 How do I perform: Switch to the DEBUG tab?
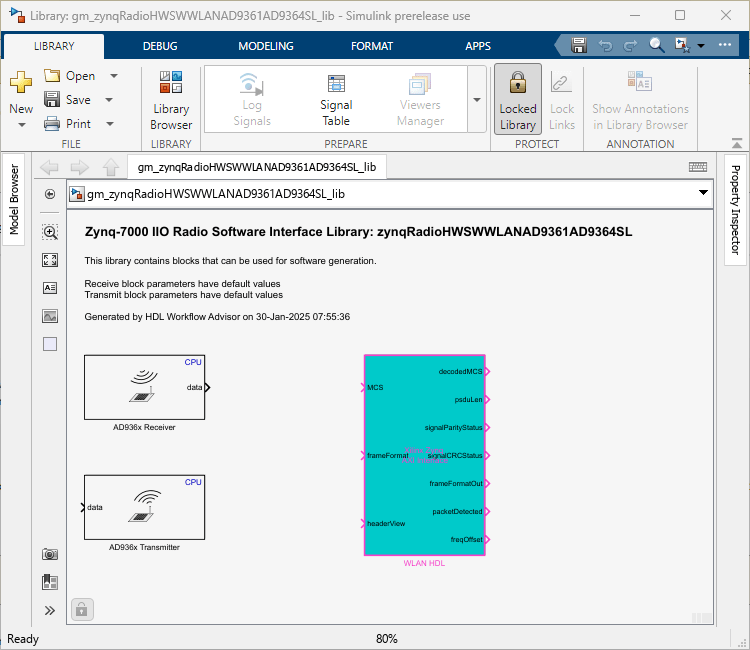(160, 46)
